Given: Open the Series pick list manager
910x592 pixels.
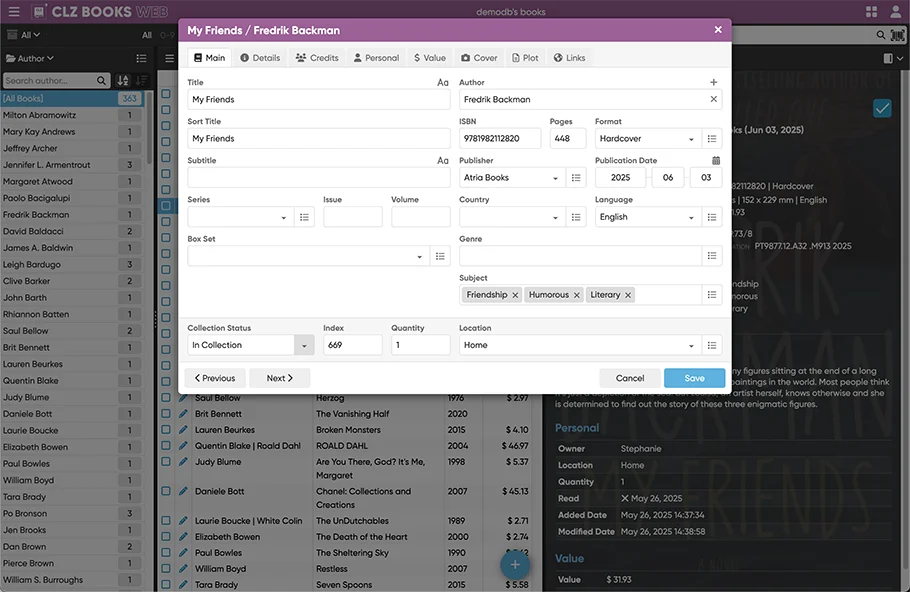Looking at the screenshot, I should 304,217.
